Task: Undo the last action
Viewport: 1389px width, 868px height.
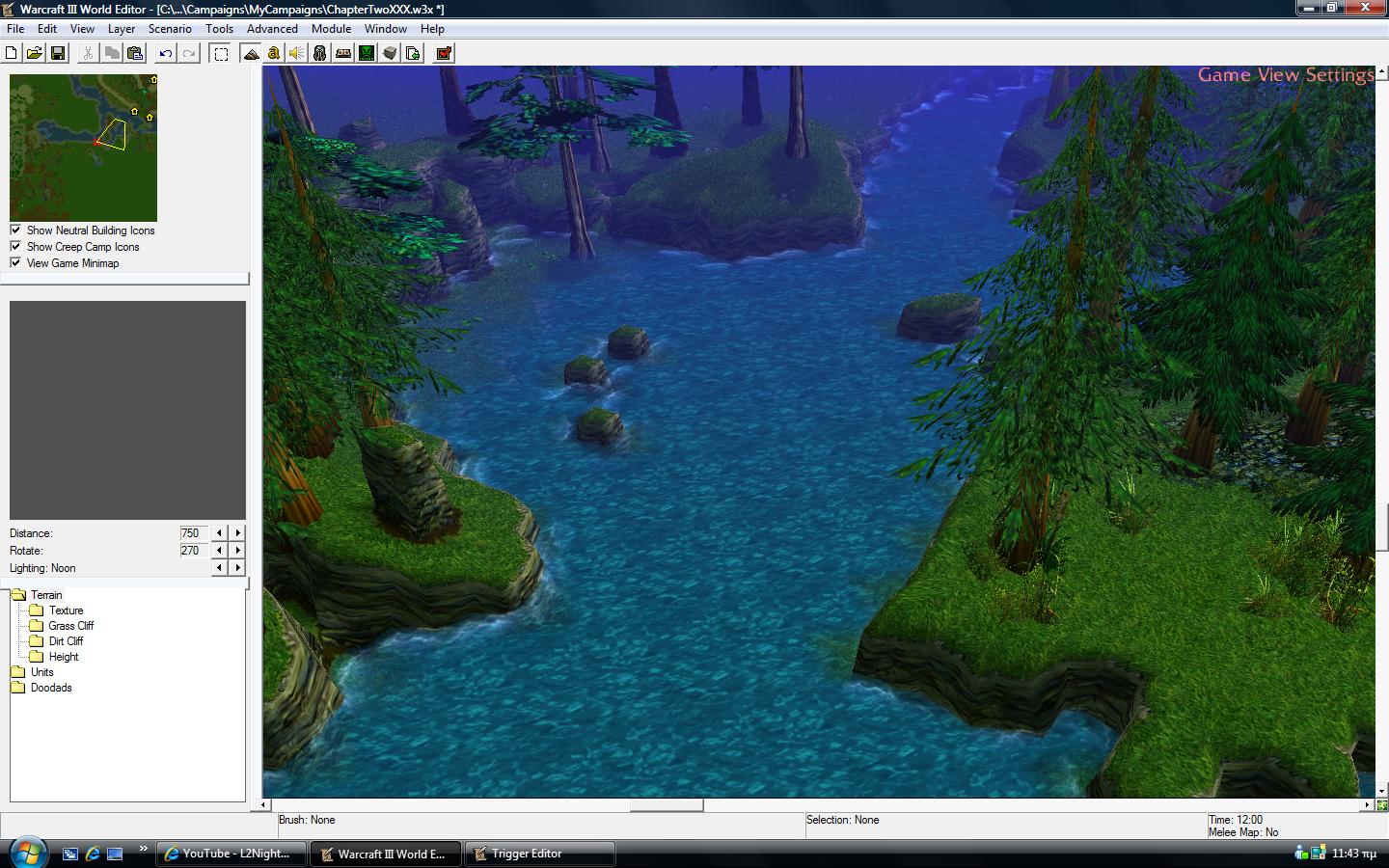Action: coord(166,53)
